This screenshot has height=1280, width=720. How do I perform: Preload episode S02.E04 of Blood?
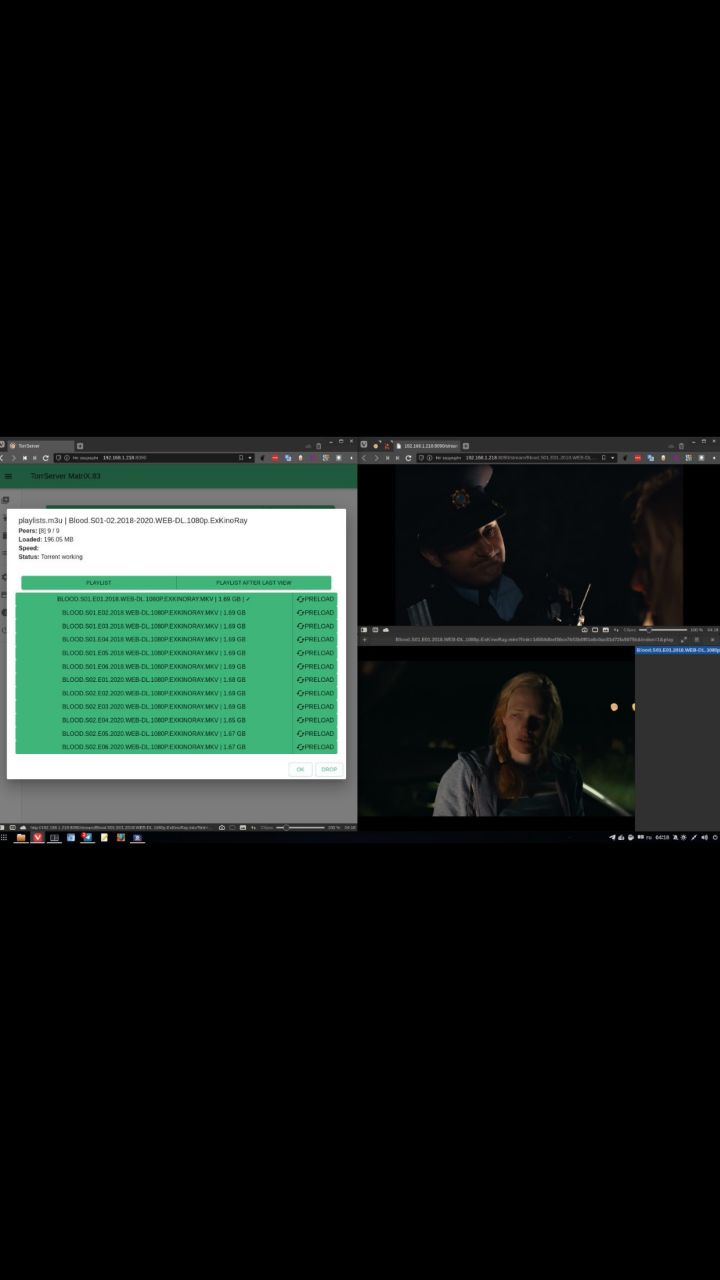tap(315, 720)
